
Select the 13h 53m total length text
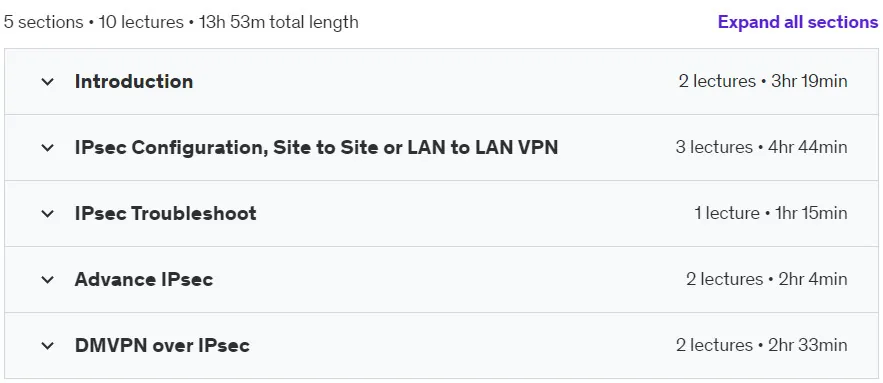coord(279,22)
